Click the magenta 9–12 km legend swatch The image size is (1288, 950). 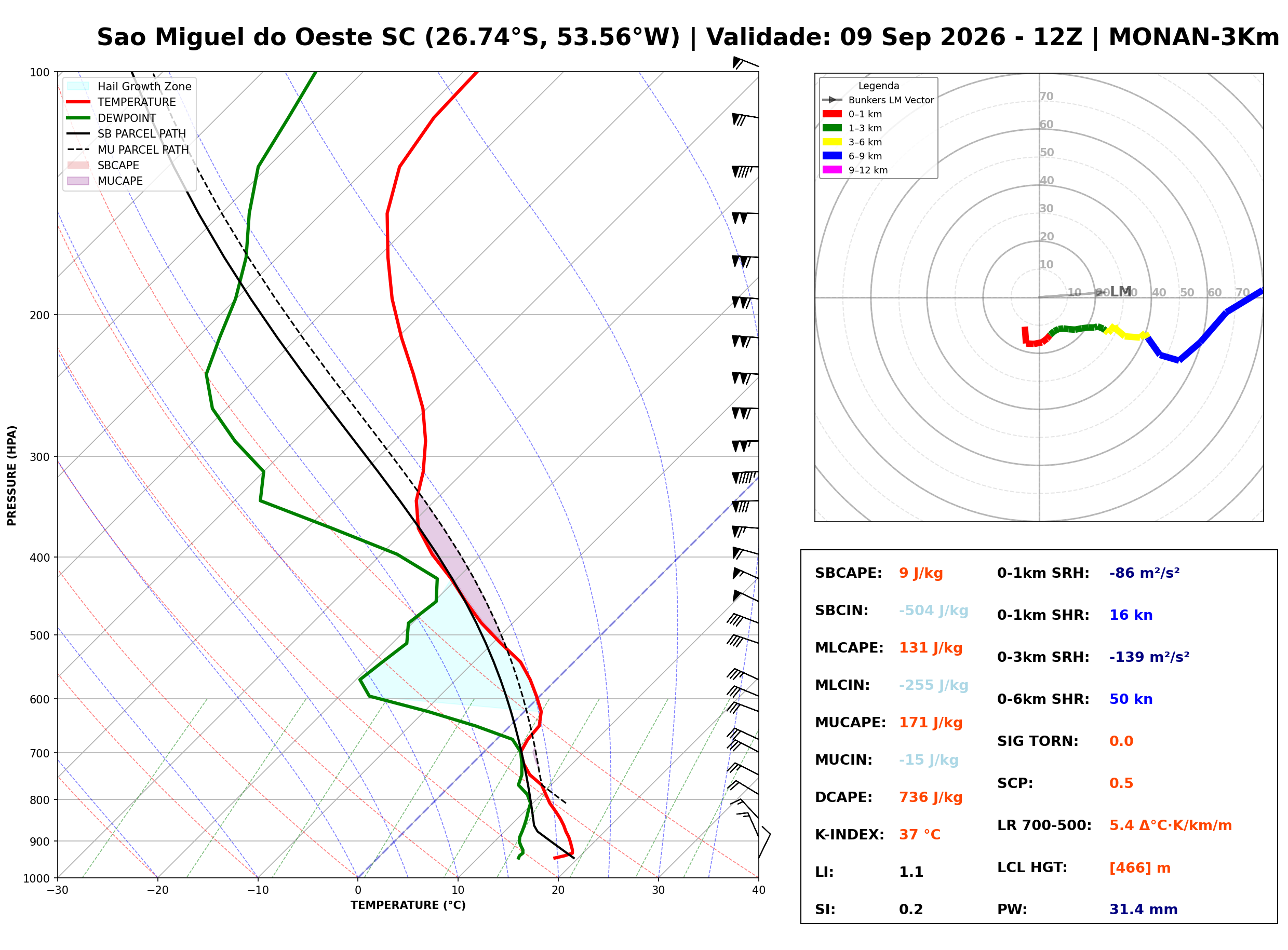coord(833,170)
